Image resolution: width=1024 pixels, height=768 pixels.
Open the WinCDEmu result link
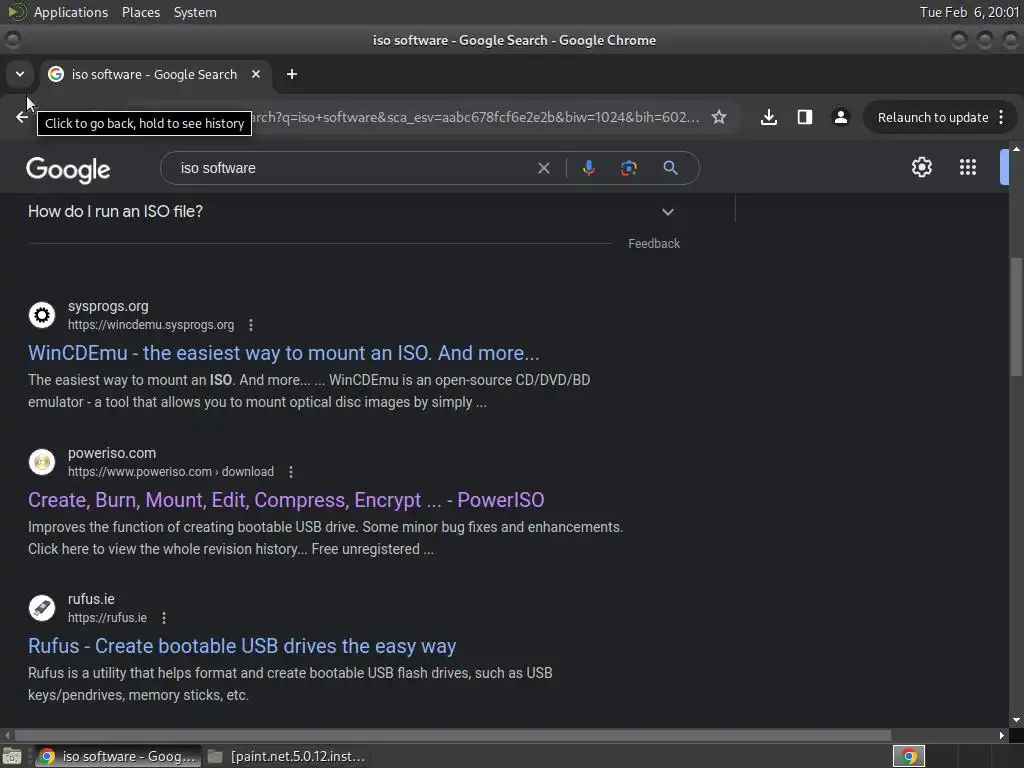pos(283,353)
